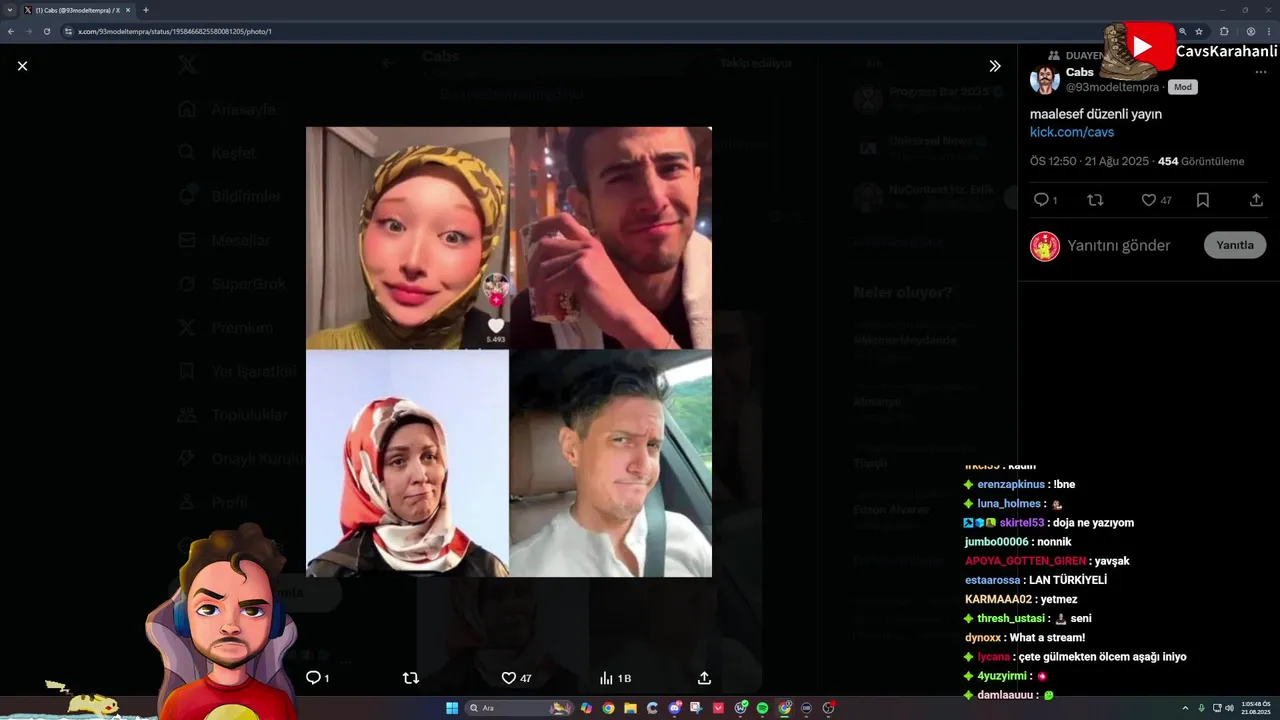Close the photo viewer with the X icon
Image resolution: width=1280 pixels, height=720 pixels.
(22, 66)
